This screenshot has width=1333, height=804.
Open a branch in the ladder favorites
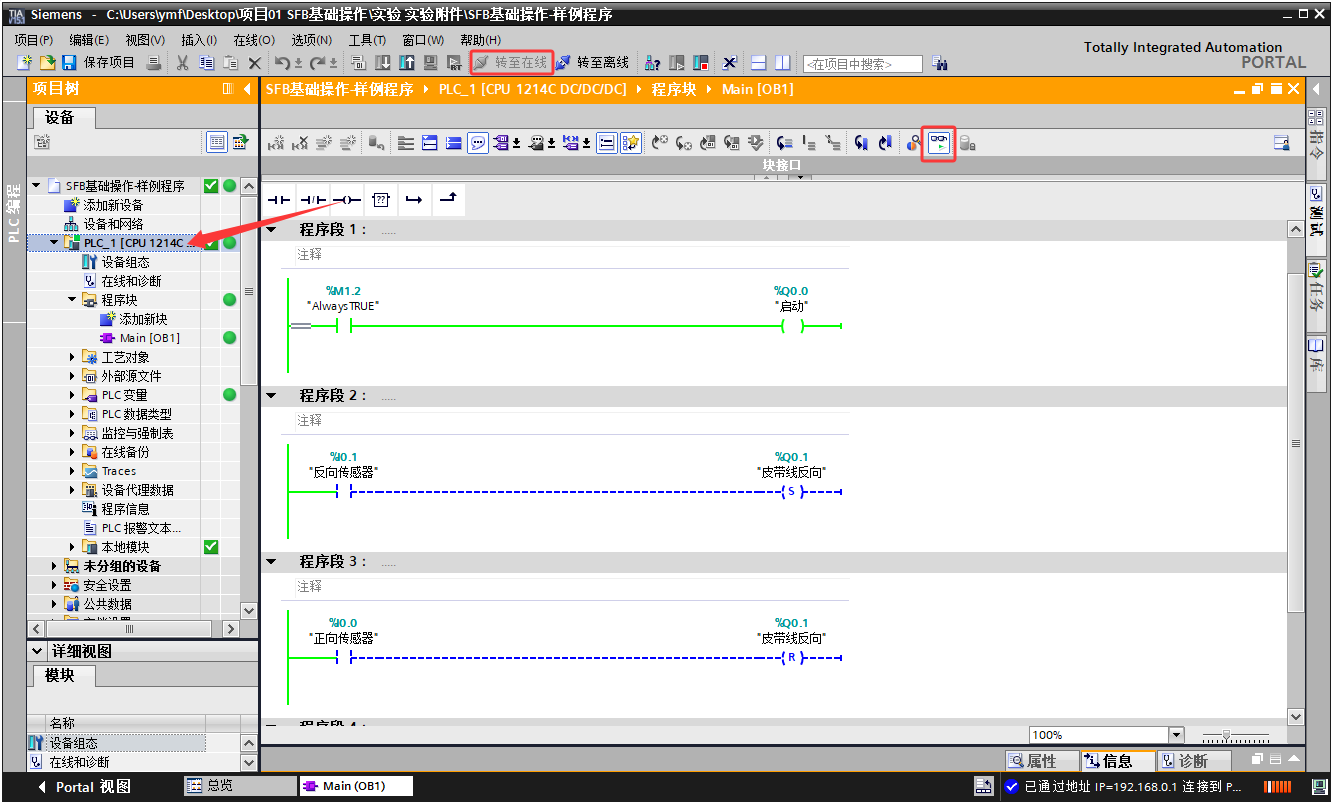413,200
